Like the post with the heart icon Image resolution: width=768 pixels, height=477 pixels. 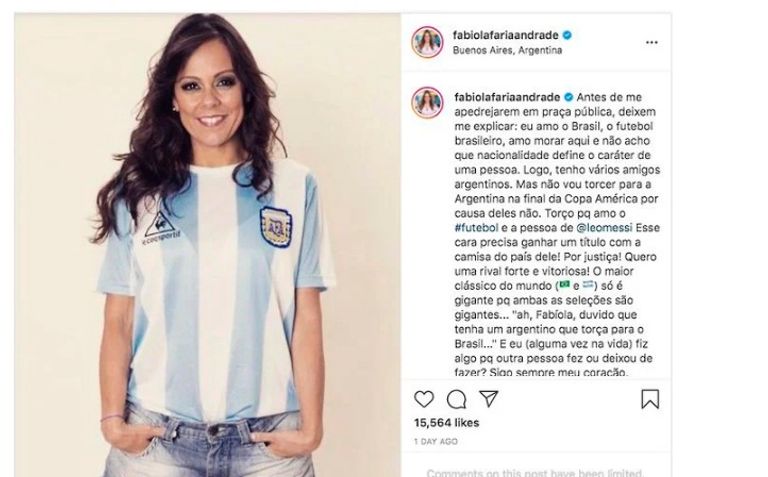[424, 399]
